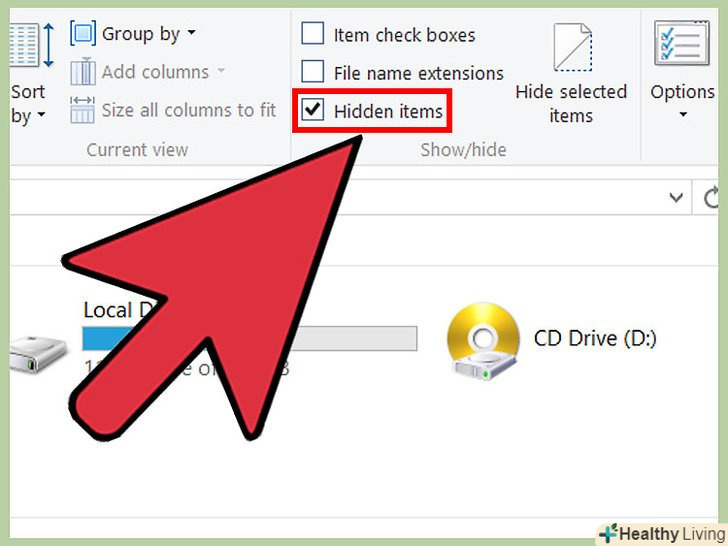Expand the address bar history chevron
The width and height of the screenshot is (728, 546).
pos(676,198)
